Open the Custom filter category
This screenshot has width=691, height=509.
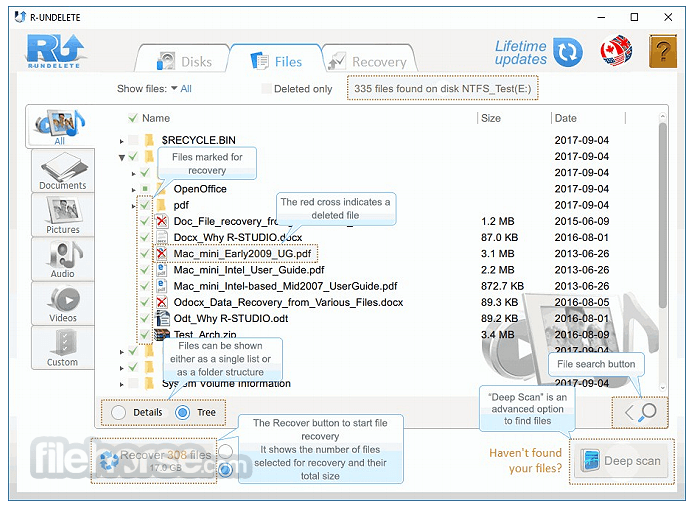pos(63,347)
